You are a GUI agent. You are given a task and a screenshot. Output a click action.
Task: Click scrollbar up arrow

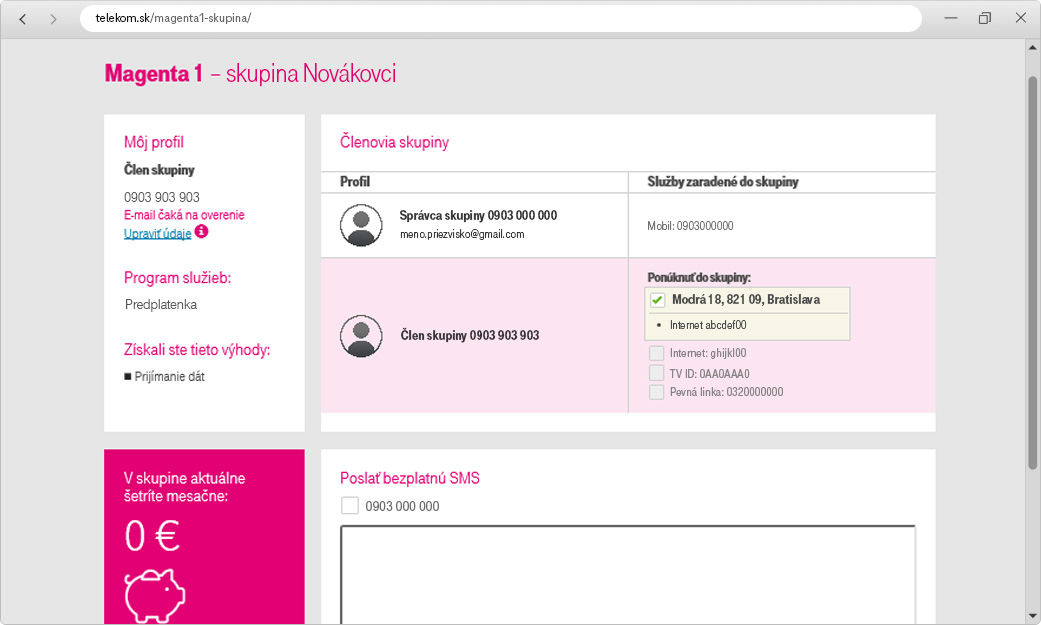(x=1032, y=47)
